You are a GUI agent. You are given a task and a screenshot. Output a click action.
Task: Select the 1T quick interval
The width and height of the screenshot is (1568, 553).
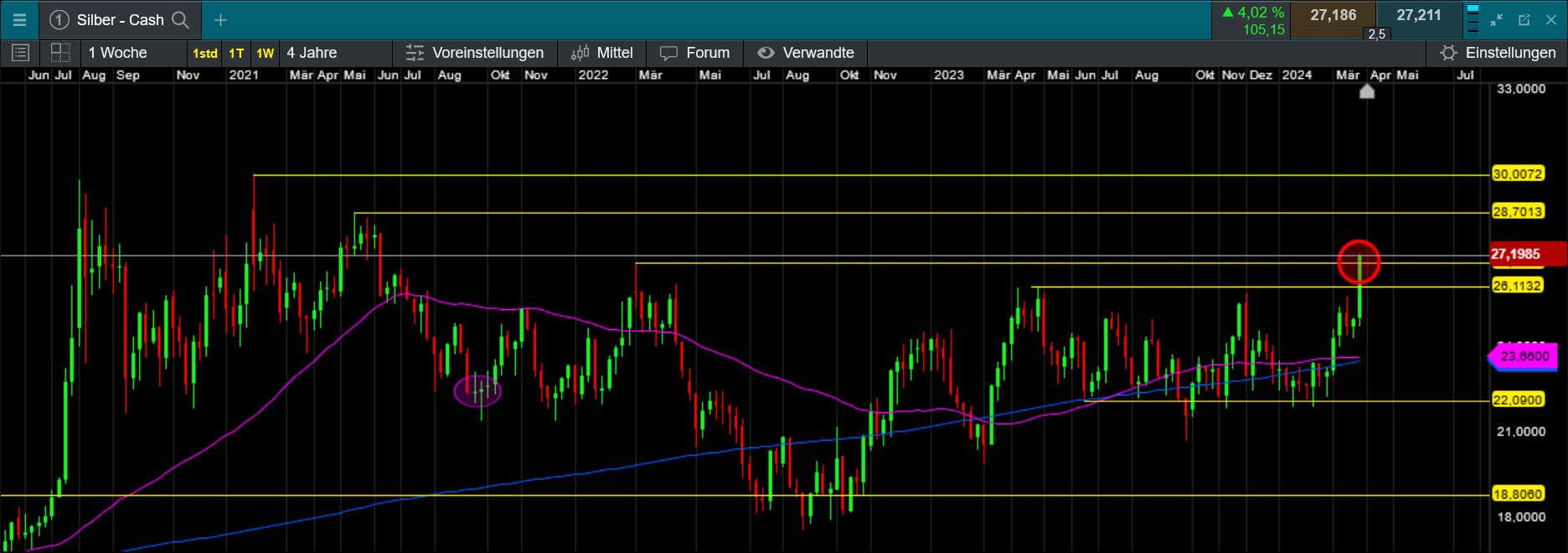pyautogui.click(x=237, y=53)
